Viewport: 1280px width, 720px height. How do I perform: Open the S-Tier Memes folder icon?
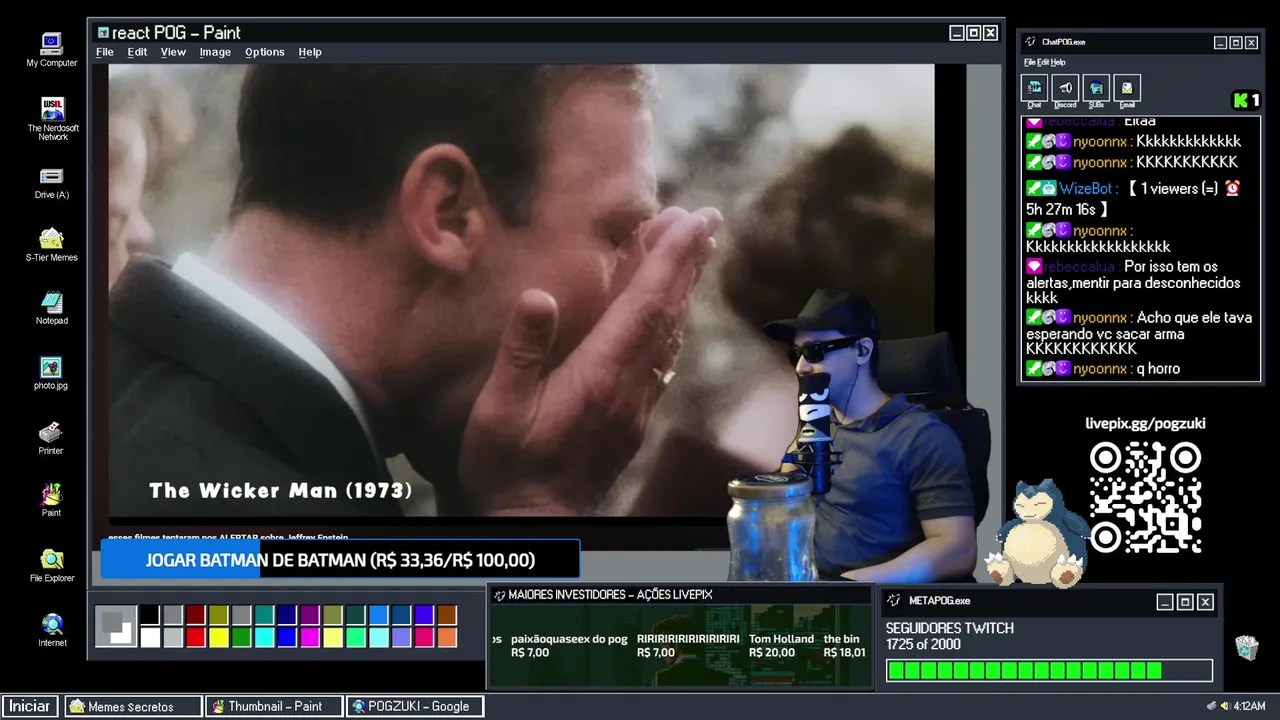tap(52, 245)
